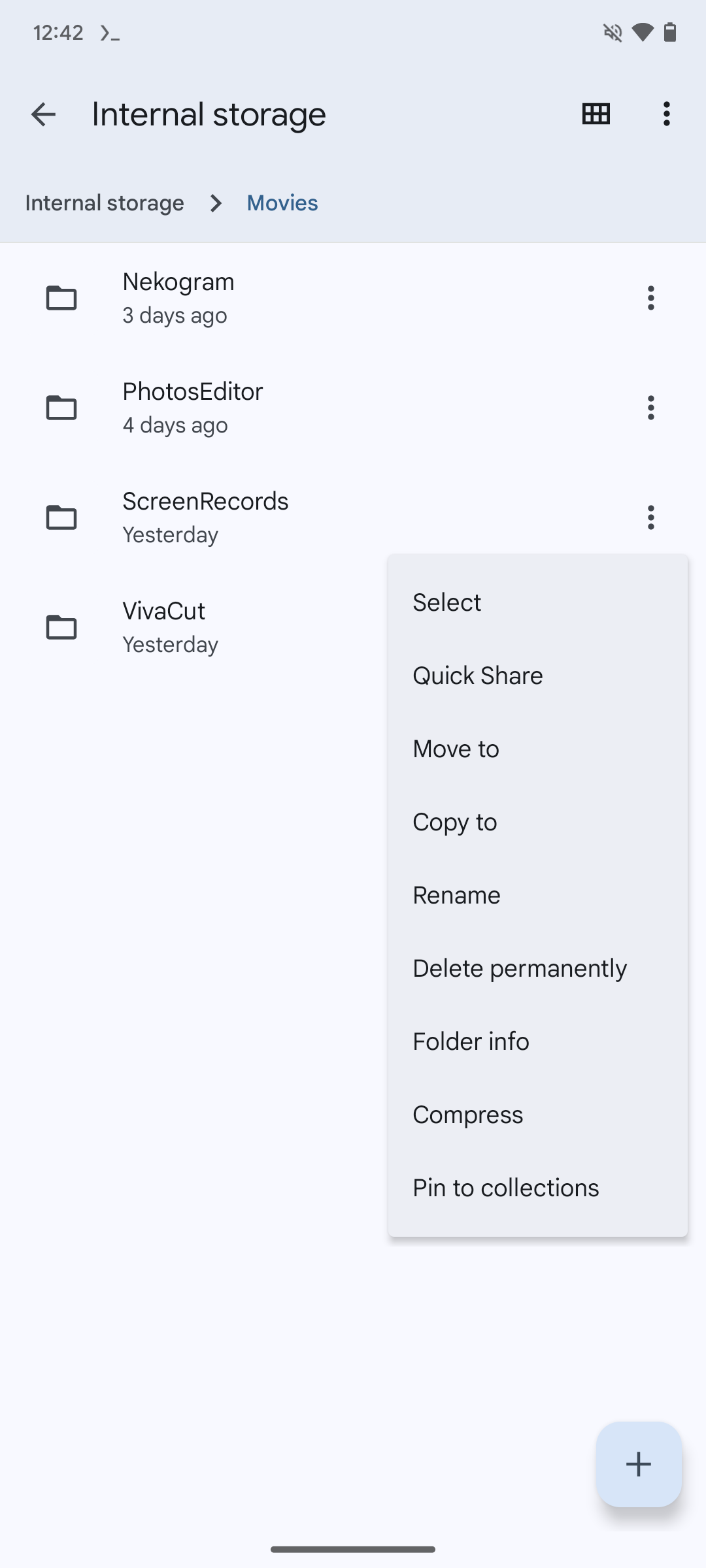Tap the back arrow icon

tap(43, 114)
